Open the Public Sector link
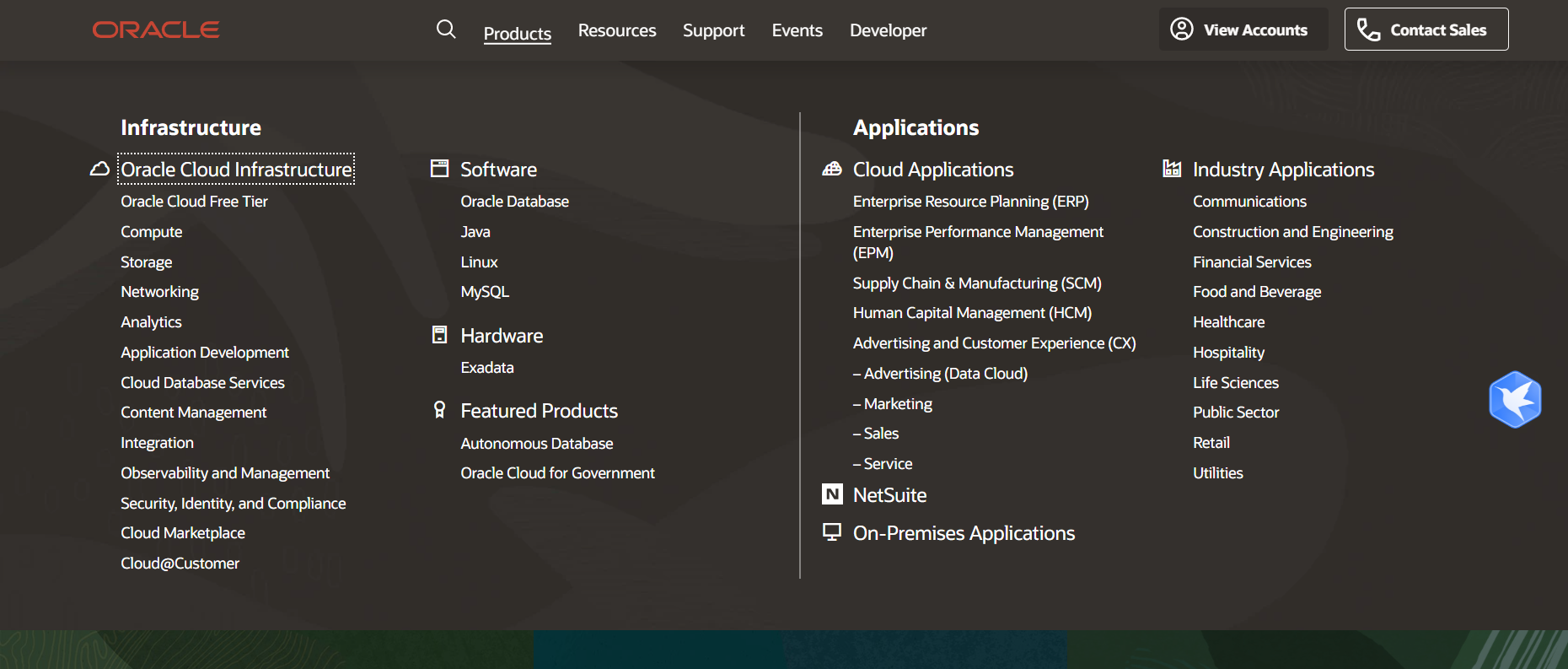Image resolution: width=1568 pixels, height=669 pixels. [1236, 413]
